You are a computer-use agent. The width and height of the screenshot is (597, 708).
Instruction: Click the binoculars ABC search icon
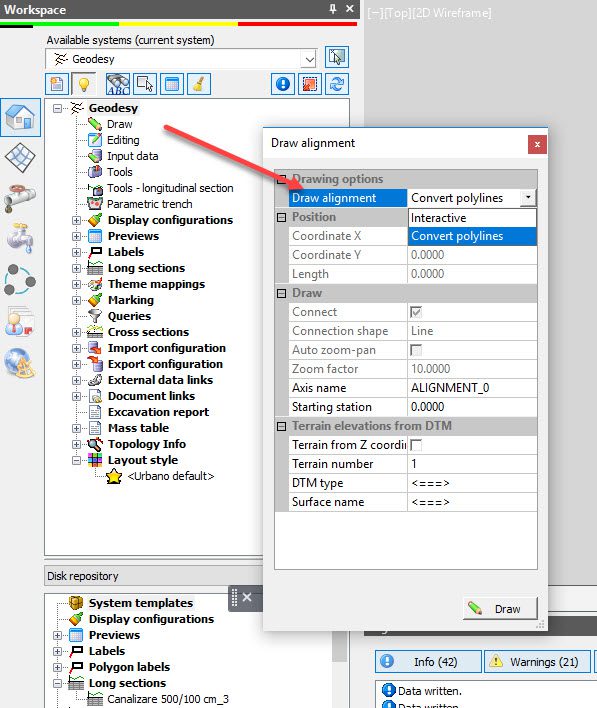[118, 84]
